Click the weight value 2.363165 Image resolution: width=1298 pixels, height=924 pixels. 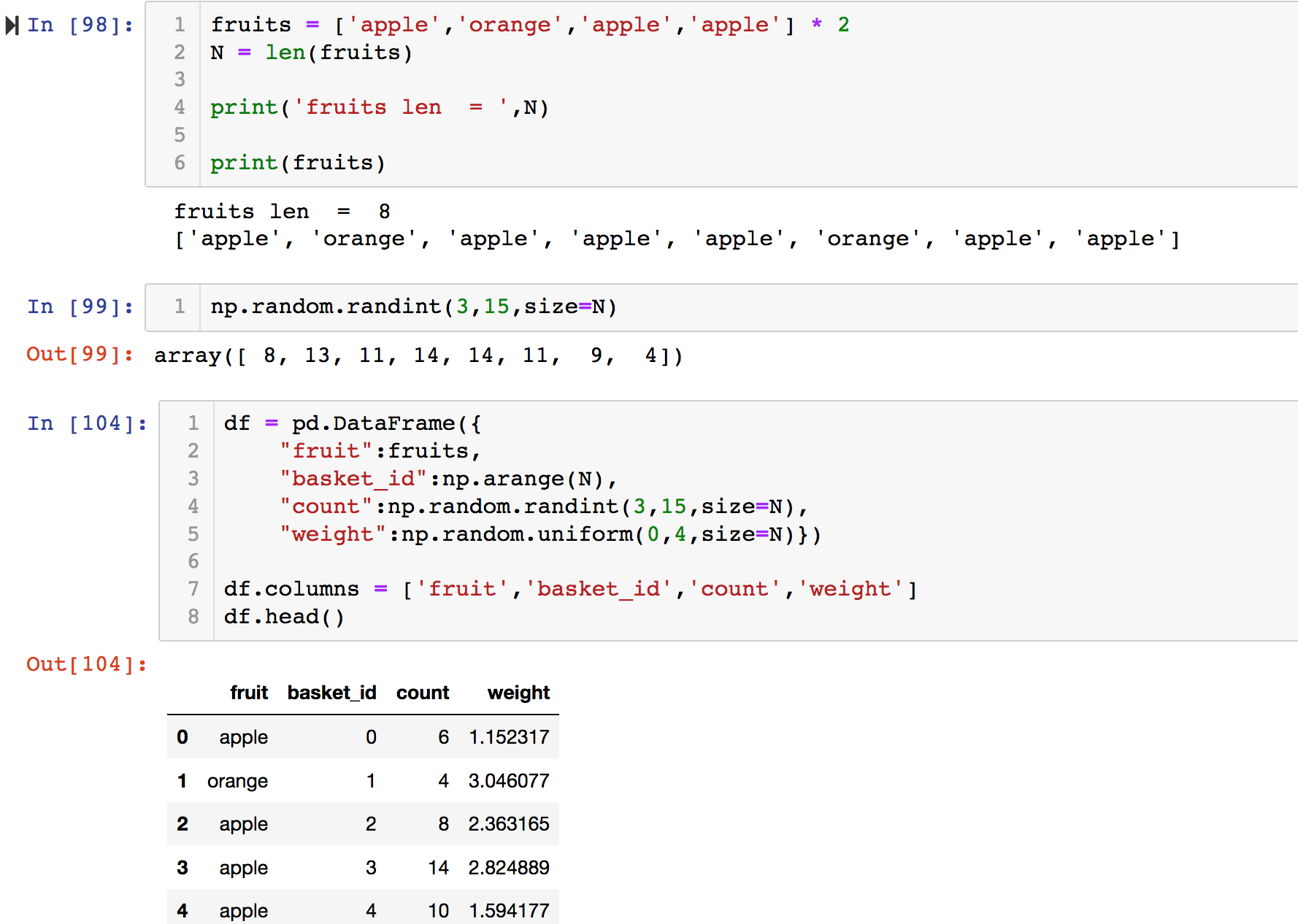509,824
